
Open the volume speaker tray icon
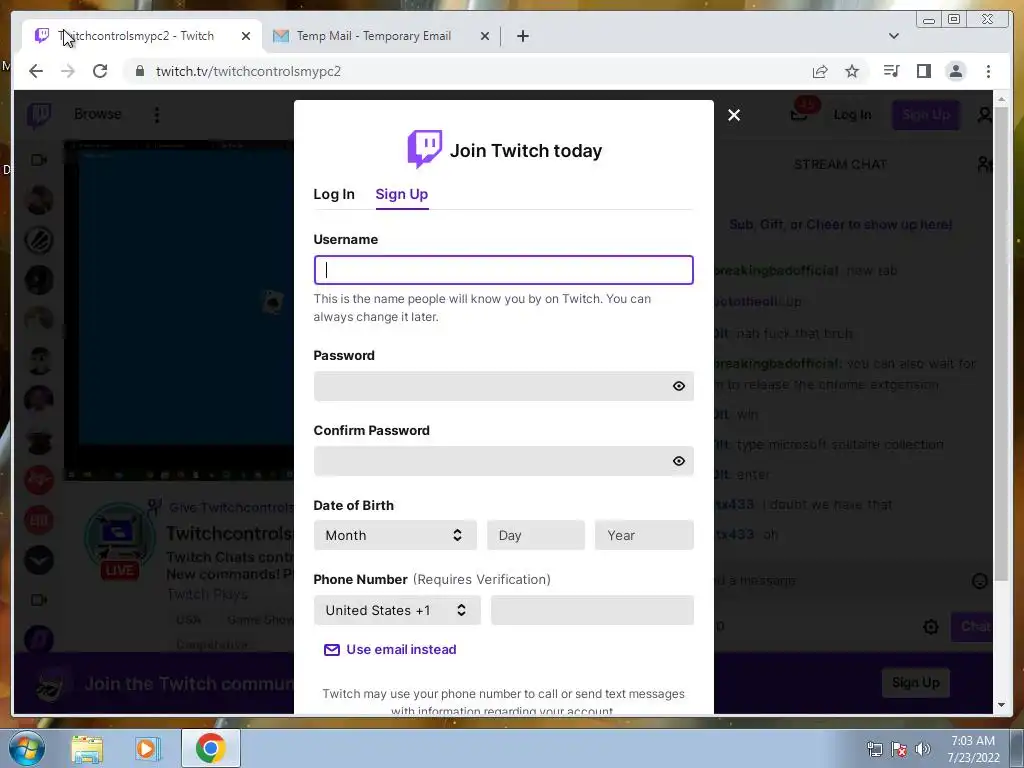click(922, 749)
